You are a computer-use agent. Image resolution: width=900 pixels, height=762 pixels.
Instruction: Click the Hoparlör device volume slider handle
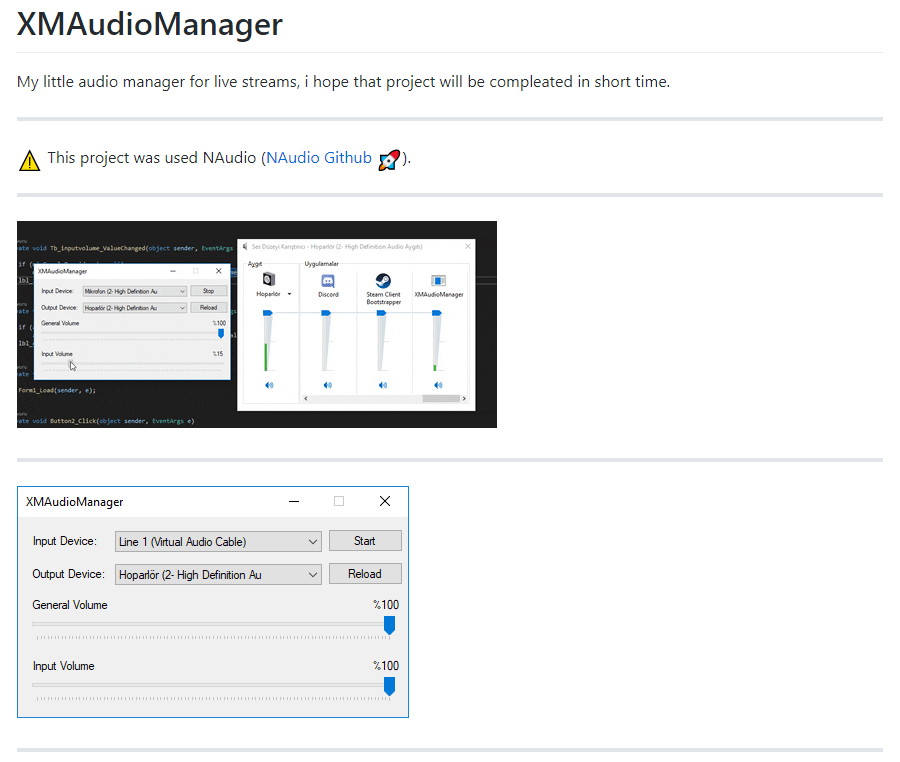coord(267,313)
